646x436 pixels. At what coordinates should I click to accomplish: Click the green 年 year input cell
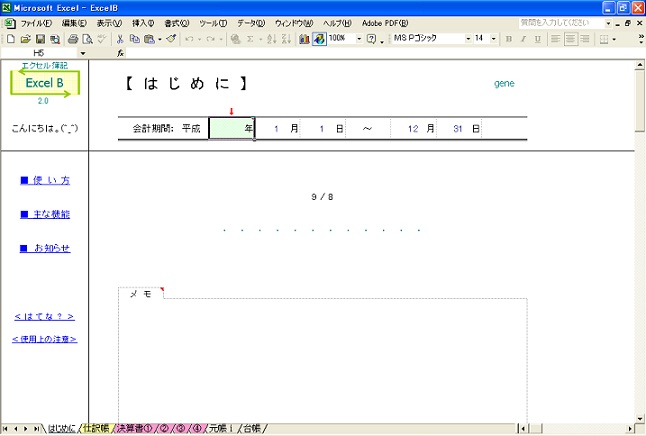pos(232,128)
